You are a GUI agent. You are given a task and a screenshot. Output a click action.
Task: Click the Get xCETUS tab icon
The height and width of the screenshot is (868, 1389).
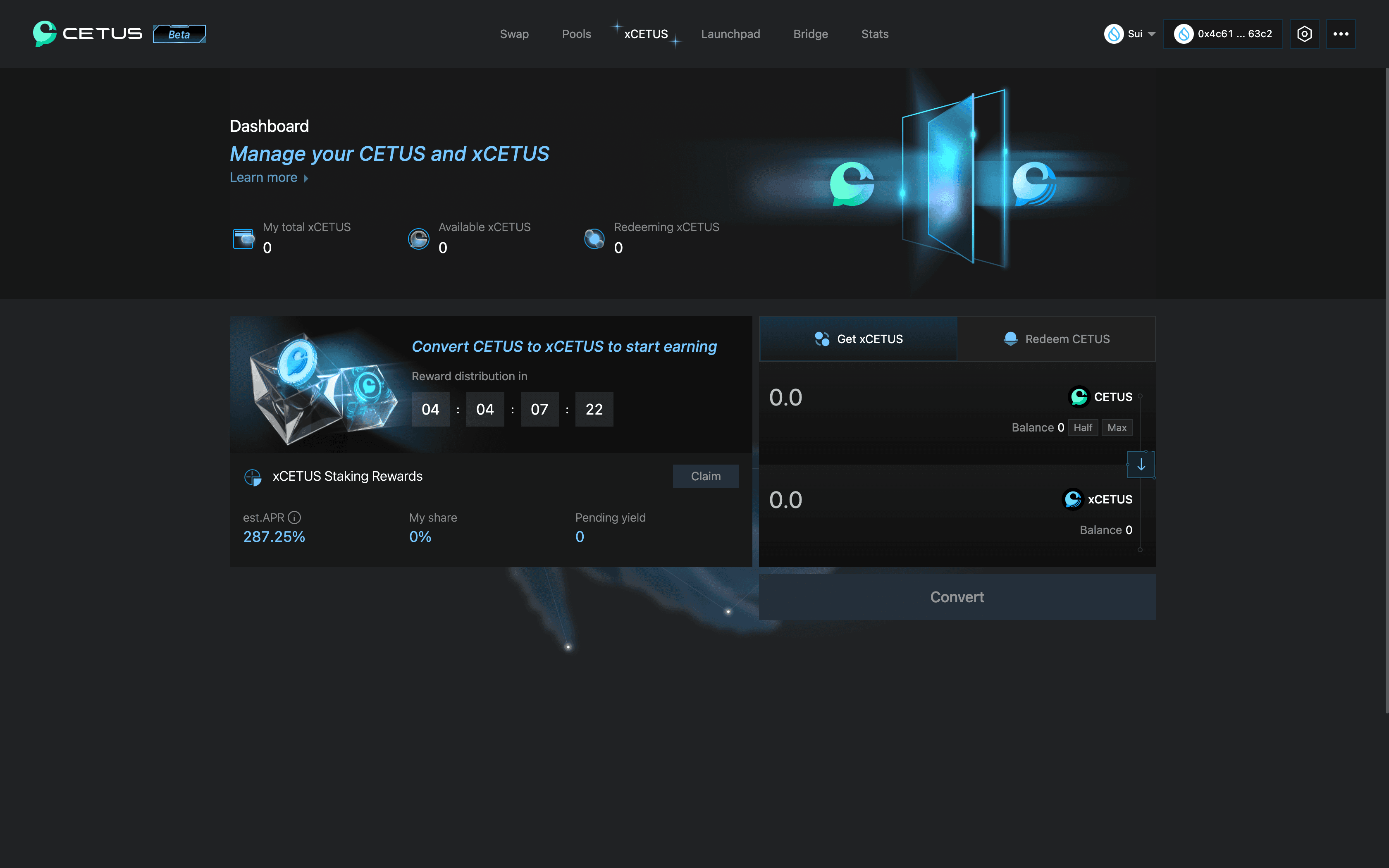822,339
